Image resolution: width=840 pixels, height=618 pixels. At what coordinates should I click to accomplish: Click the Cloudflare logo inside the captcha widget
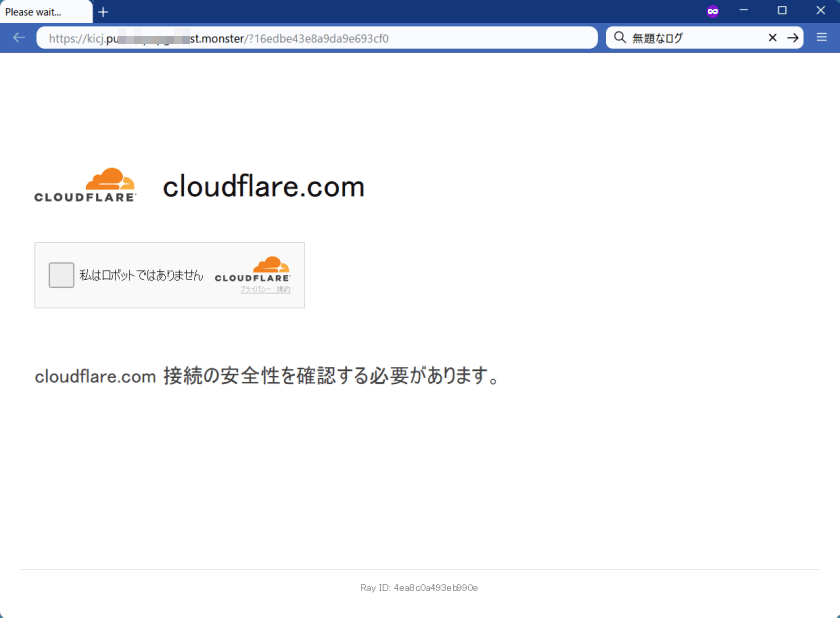(x=252, y=269)
